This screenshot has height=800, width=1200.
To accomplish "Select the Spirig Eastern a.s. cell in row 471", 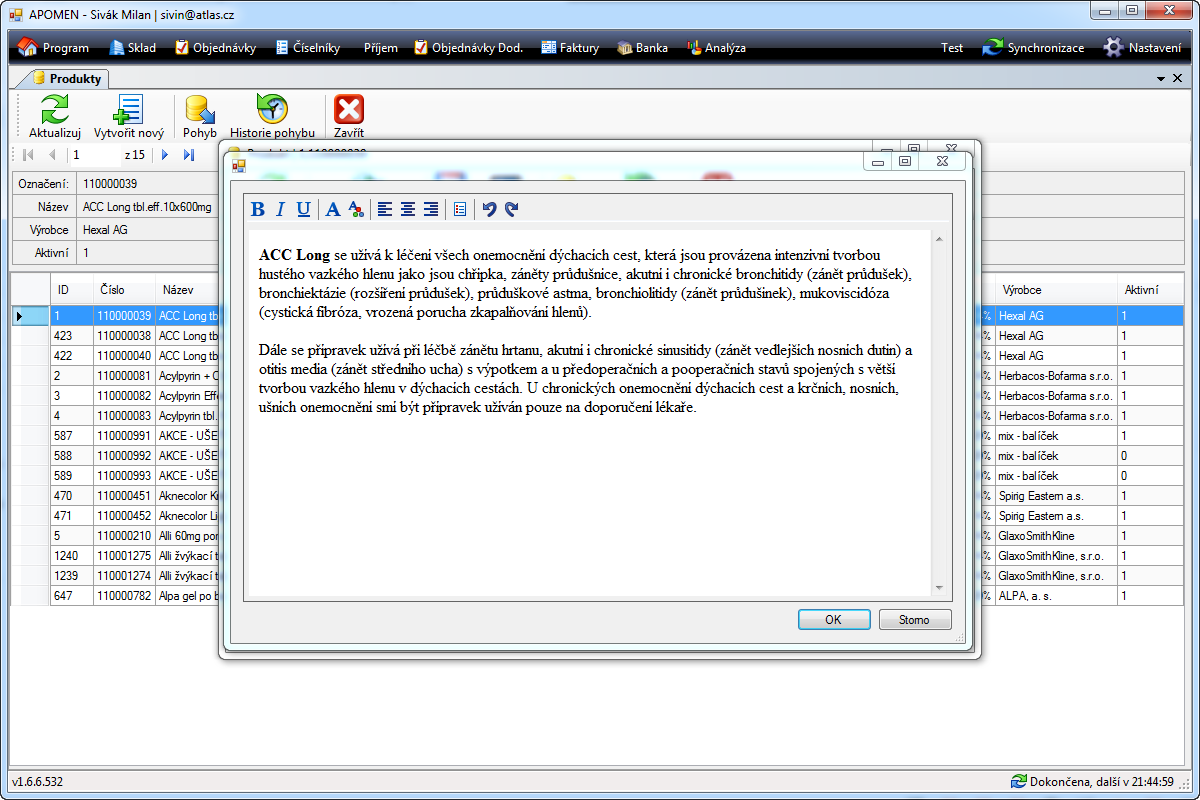I will point(1055,516).
